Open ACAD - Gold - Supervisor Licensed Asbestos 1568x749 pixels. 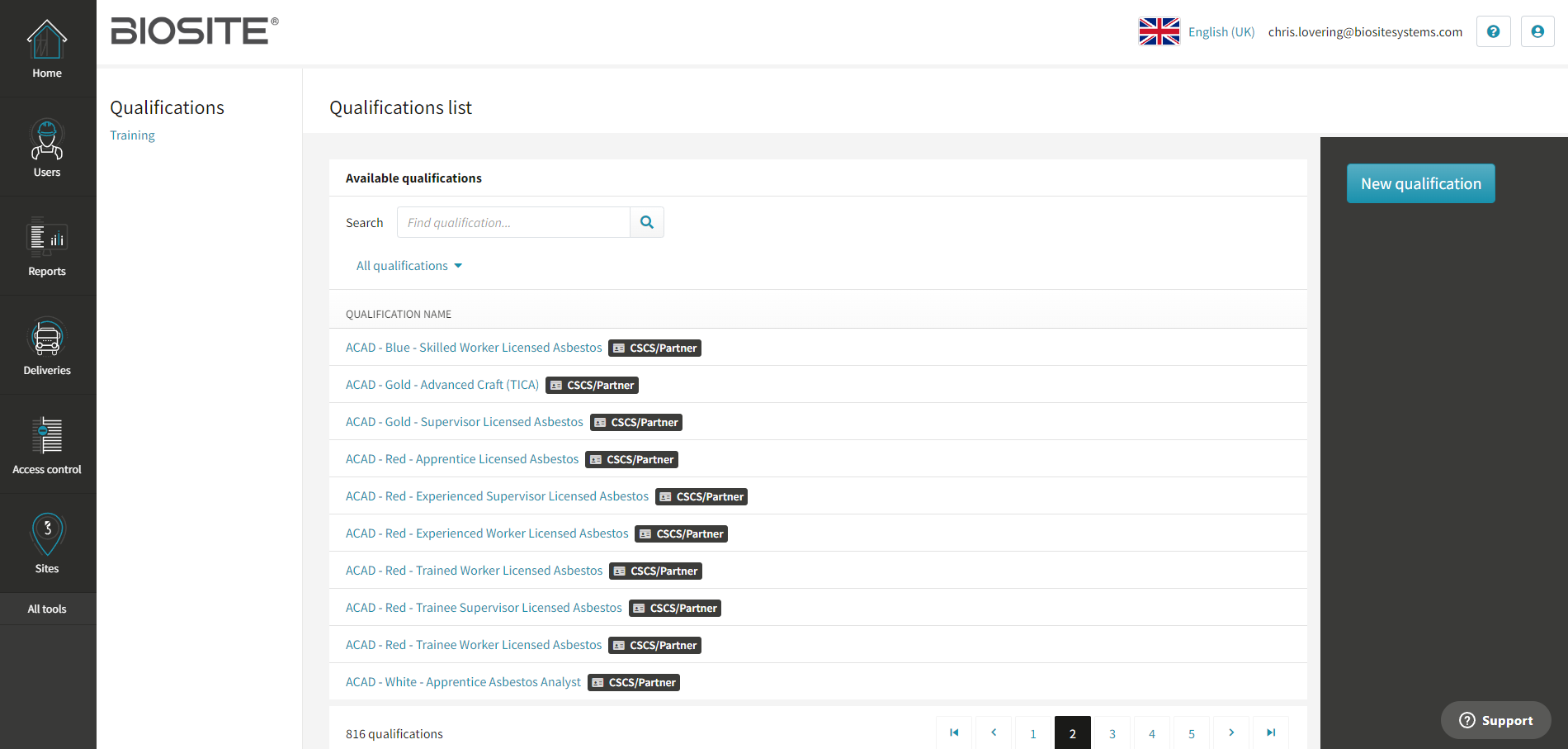point(465,422)
